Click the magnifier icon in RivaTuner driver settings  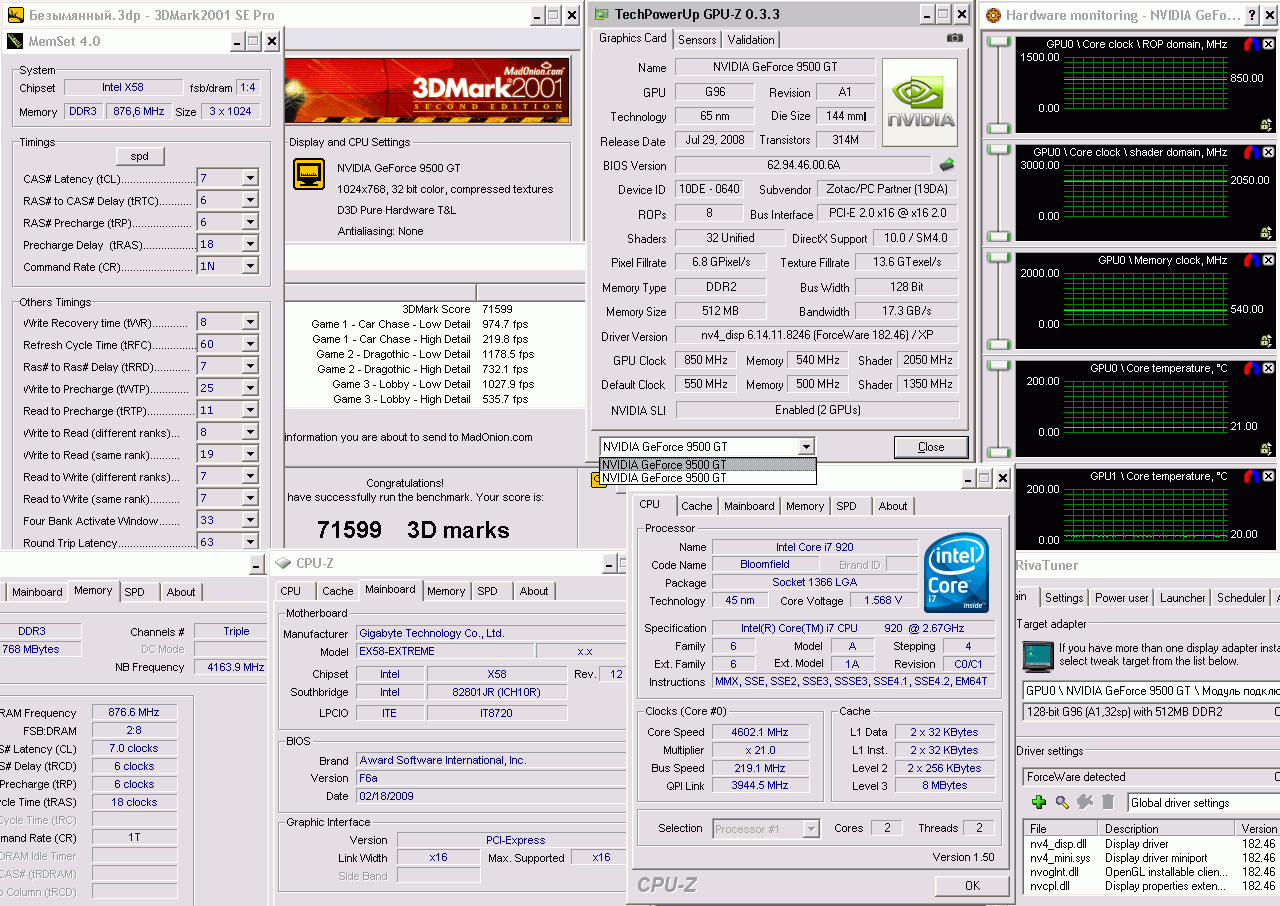[1062, 802]
